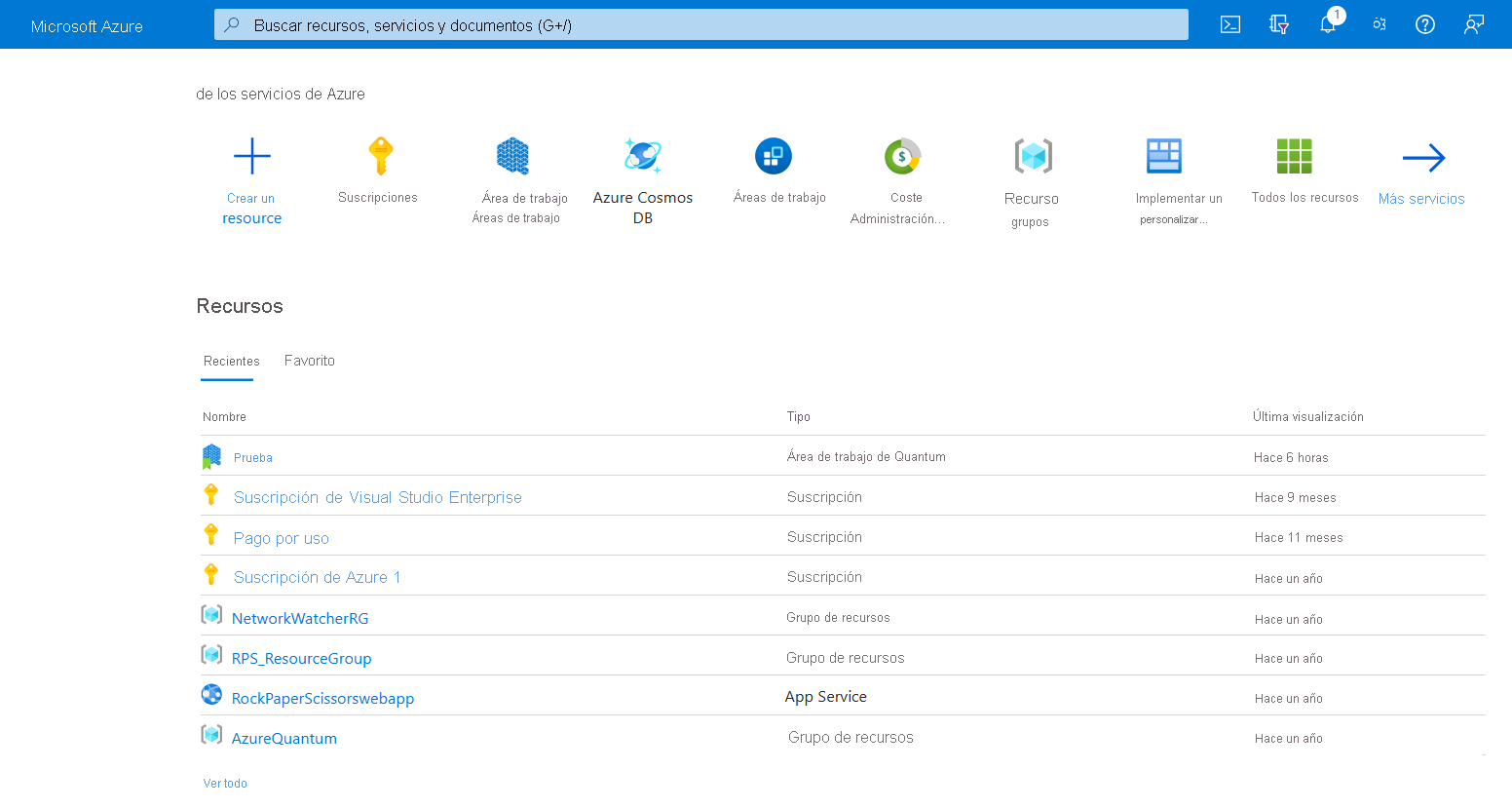
Task: Focus the Buscar recursos search box
Action: (701, 24)
